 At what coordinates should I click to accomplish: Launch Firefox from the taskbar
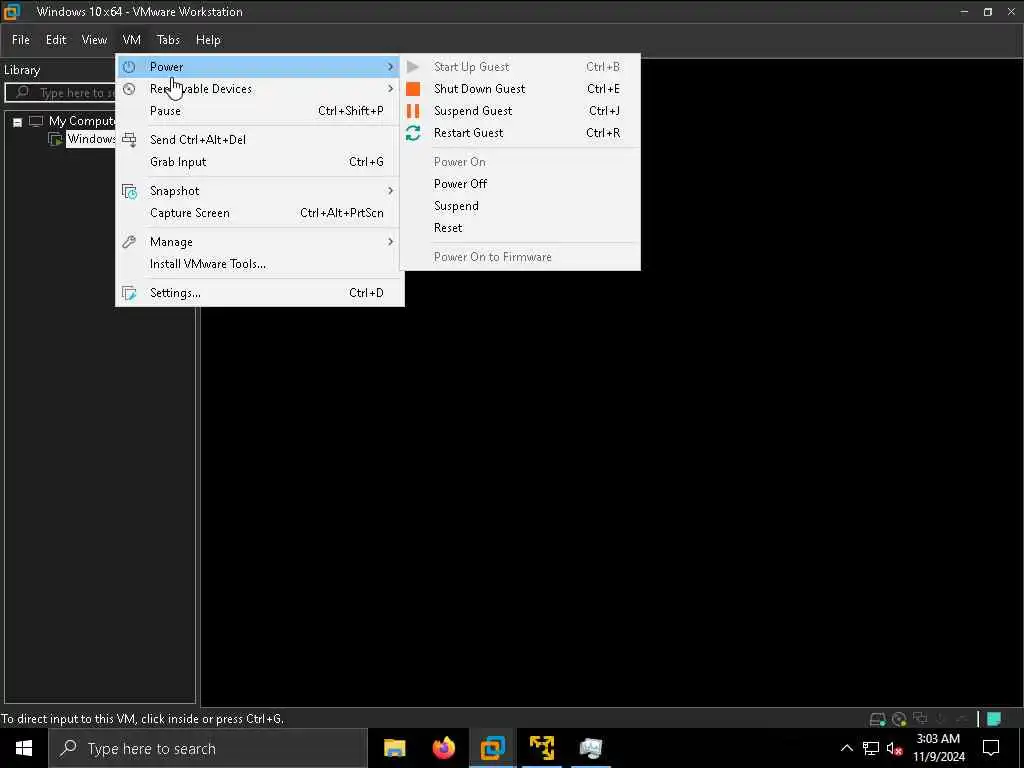(443, 748)
